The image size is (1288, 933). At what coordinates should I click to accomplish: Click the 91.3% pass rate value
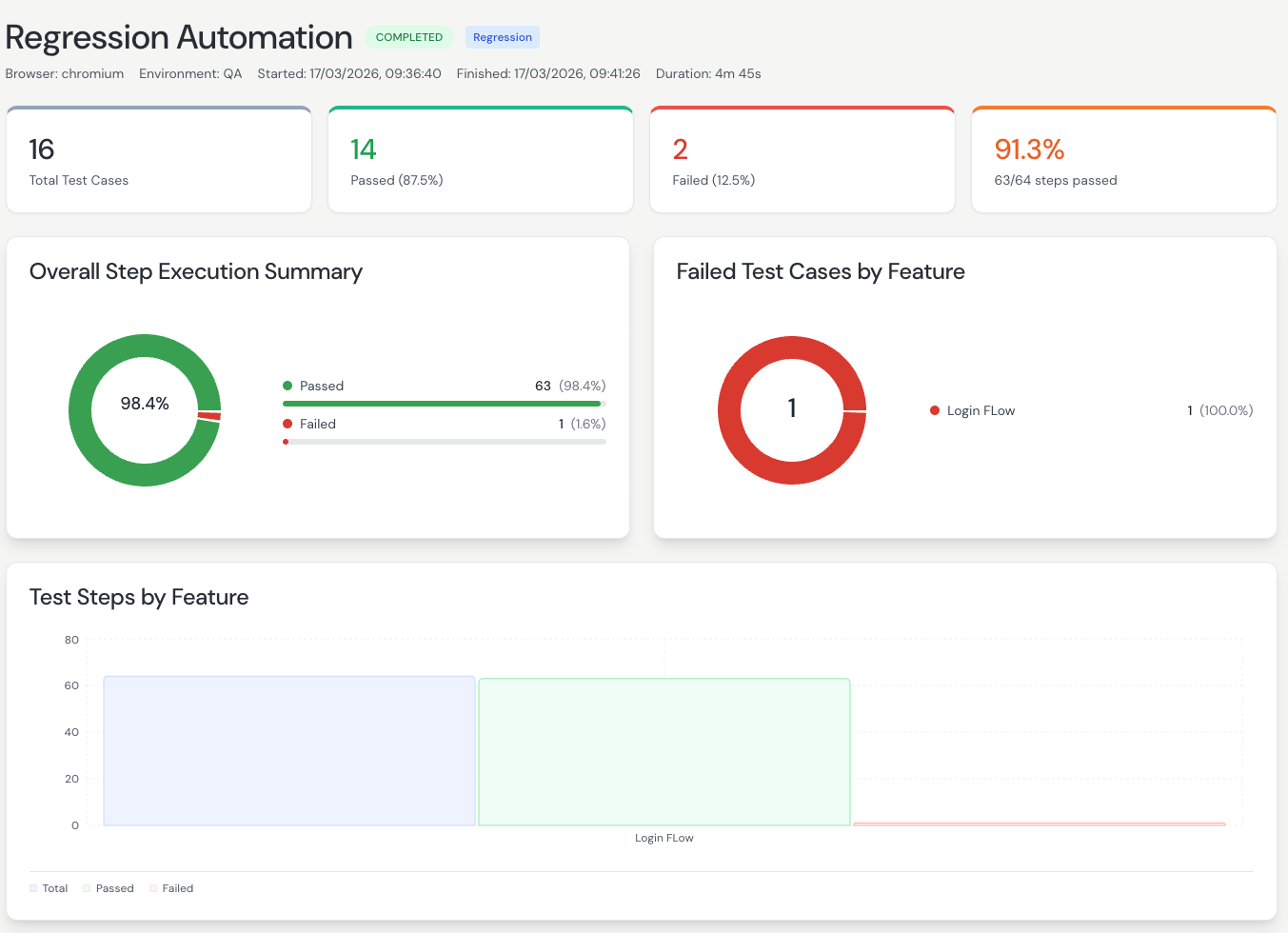tap(1029, 149)
